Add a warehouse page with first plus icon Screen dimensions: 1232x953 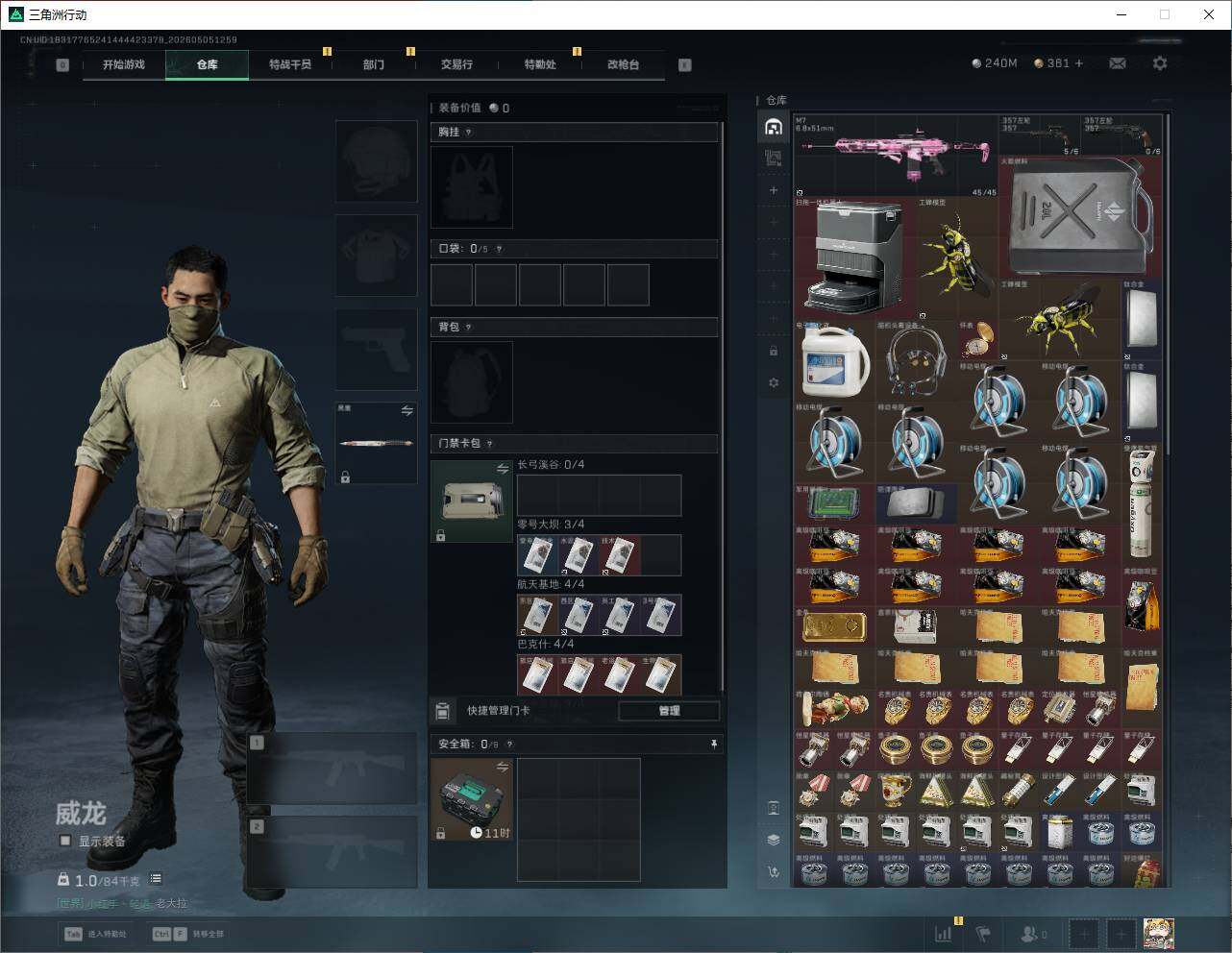(x=774, y=190)
